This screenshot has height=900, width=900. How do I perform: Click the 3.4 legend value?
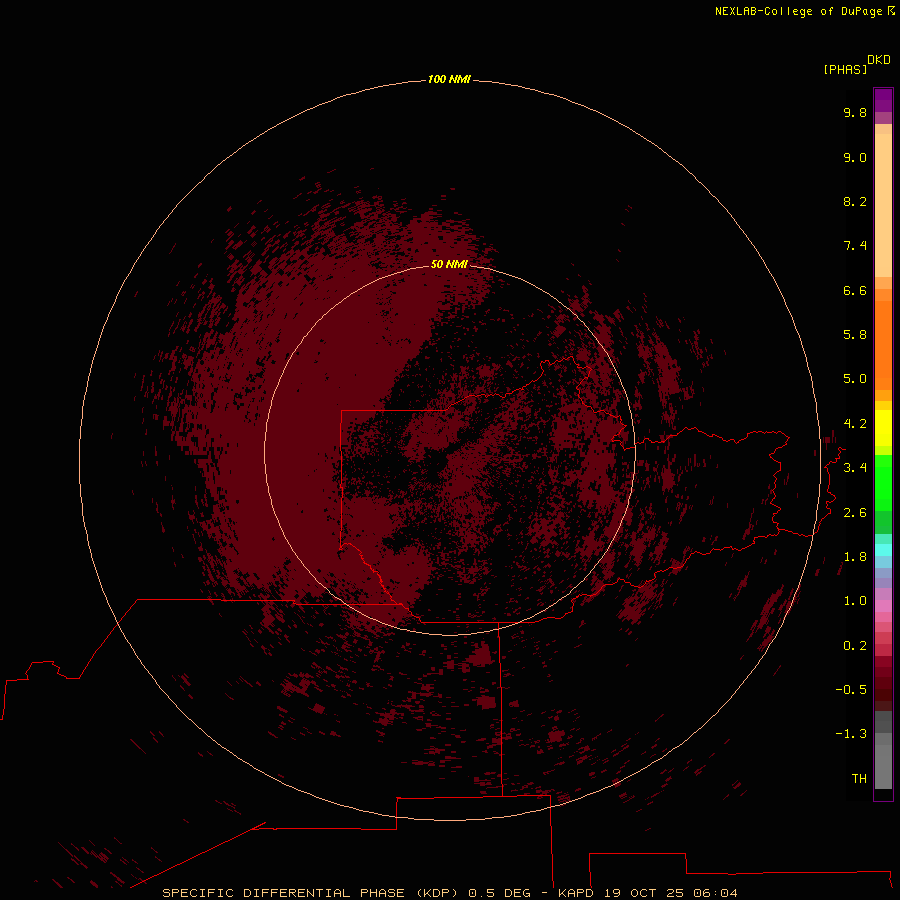click(x=855, y=468)
